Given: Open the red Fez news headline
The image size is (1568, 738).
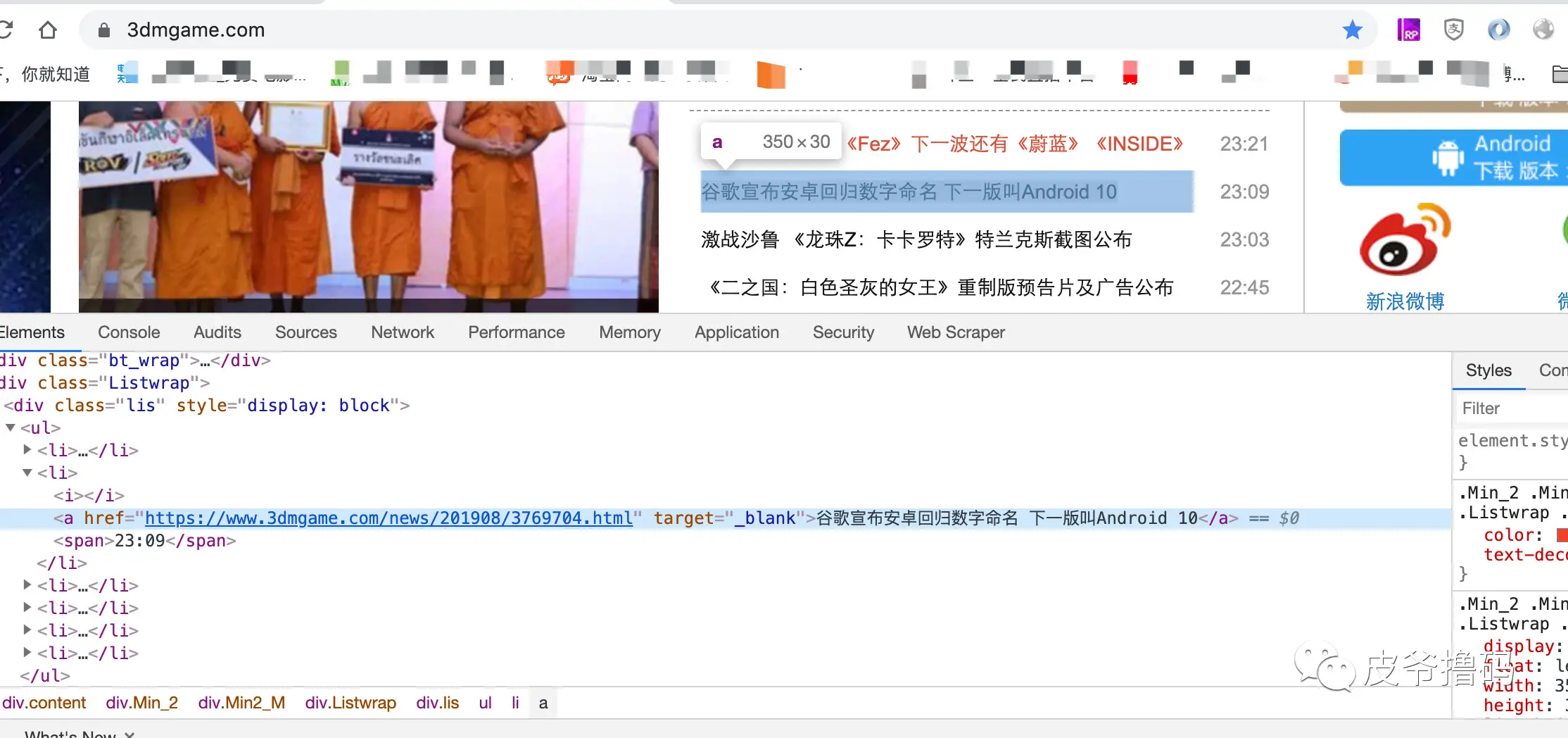Looking at the screenshot, I should coord(1015,144).
